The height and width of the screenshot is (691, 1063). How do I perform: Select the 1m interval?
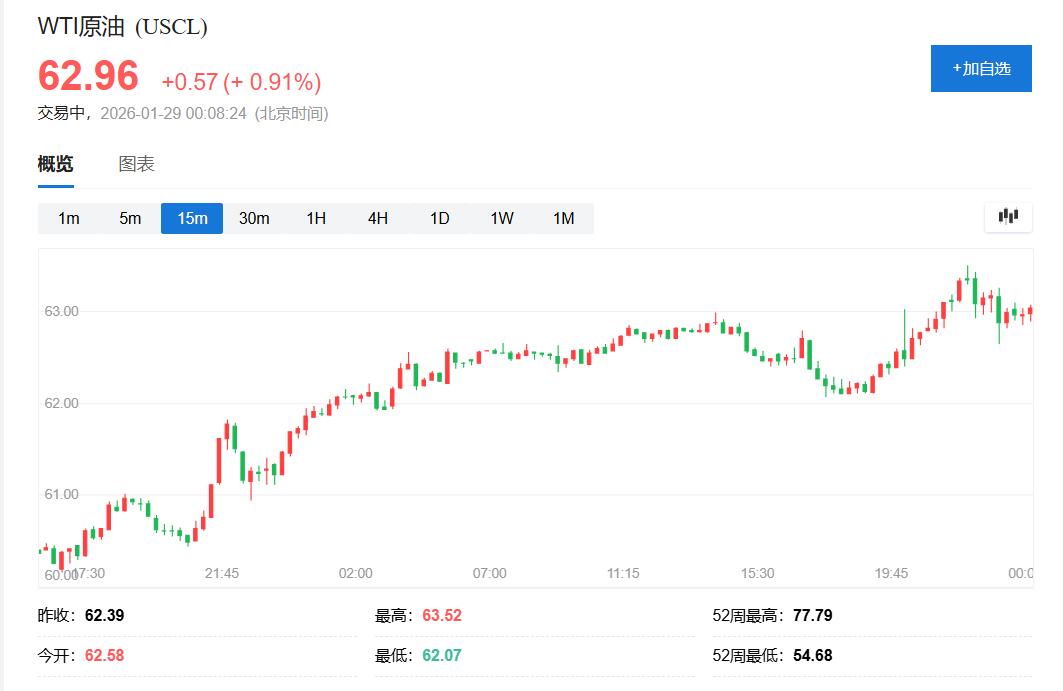tap(68, 218)
